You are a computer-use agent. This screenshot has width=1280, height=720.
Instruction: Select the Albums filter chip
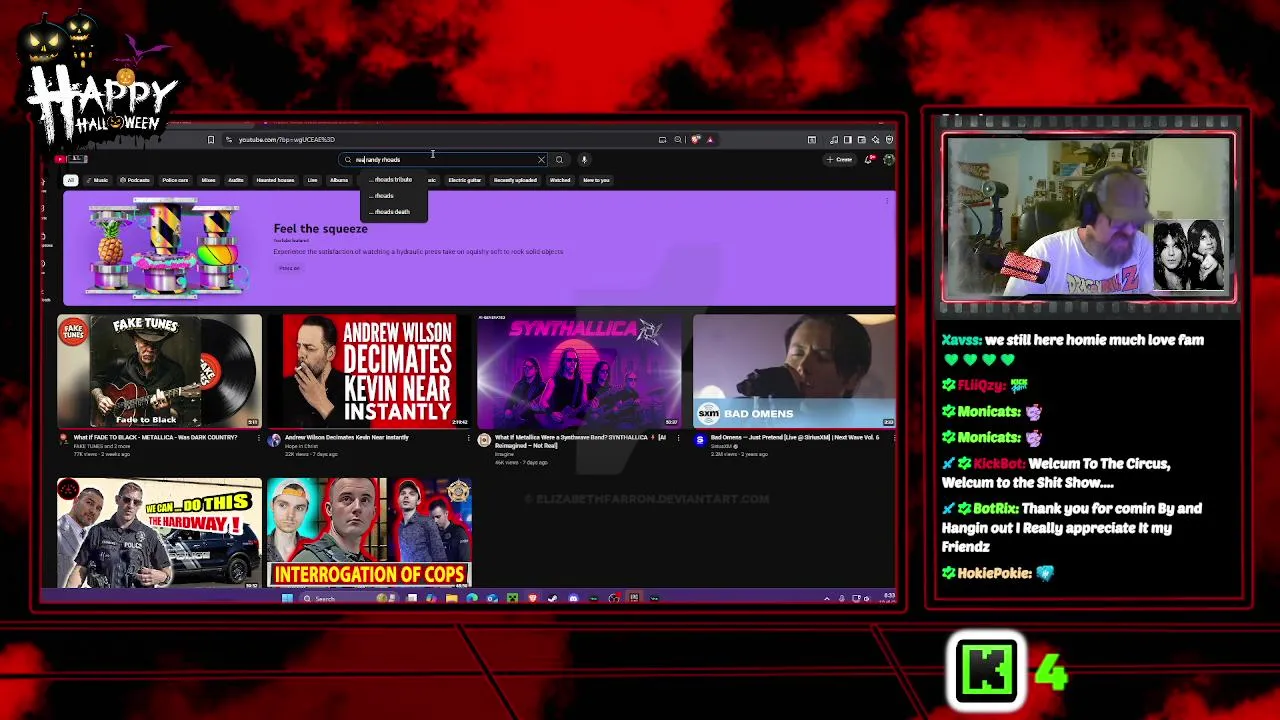click(339, 180)
